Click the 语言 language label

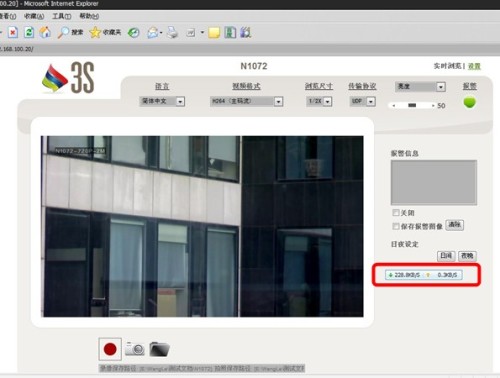pos(162,86)
